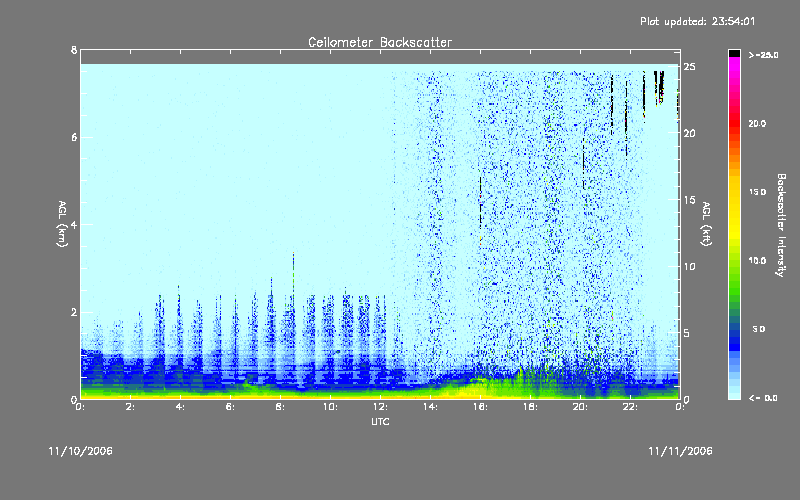Click the "6" km label on the left axis

[x=74, y=137]
